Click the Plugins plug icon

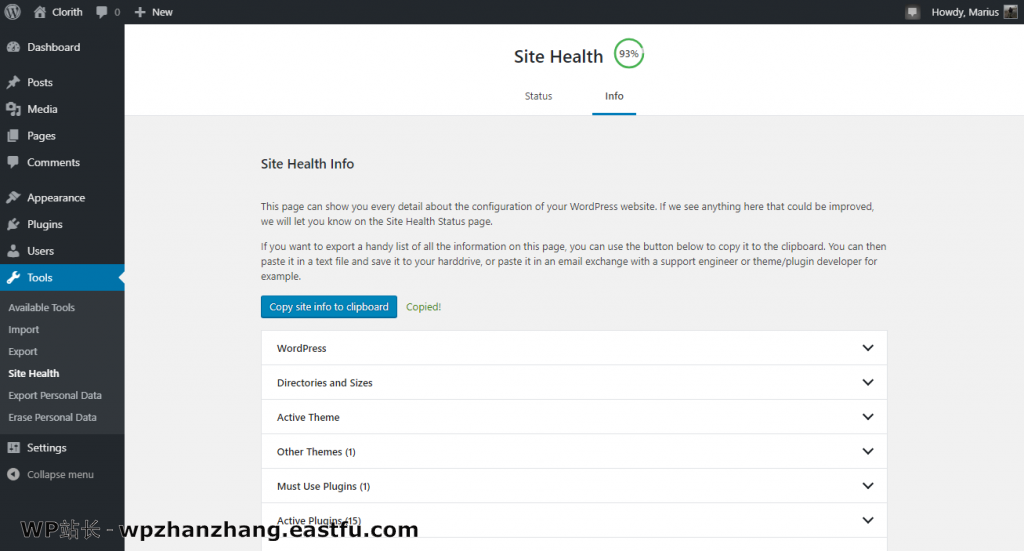pyautogui.click(x=13, y=224)
